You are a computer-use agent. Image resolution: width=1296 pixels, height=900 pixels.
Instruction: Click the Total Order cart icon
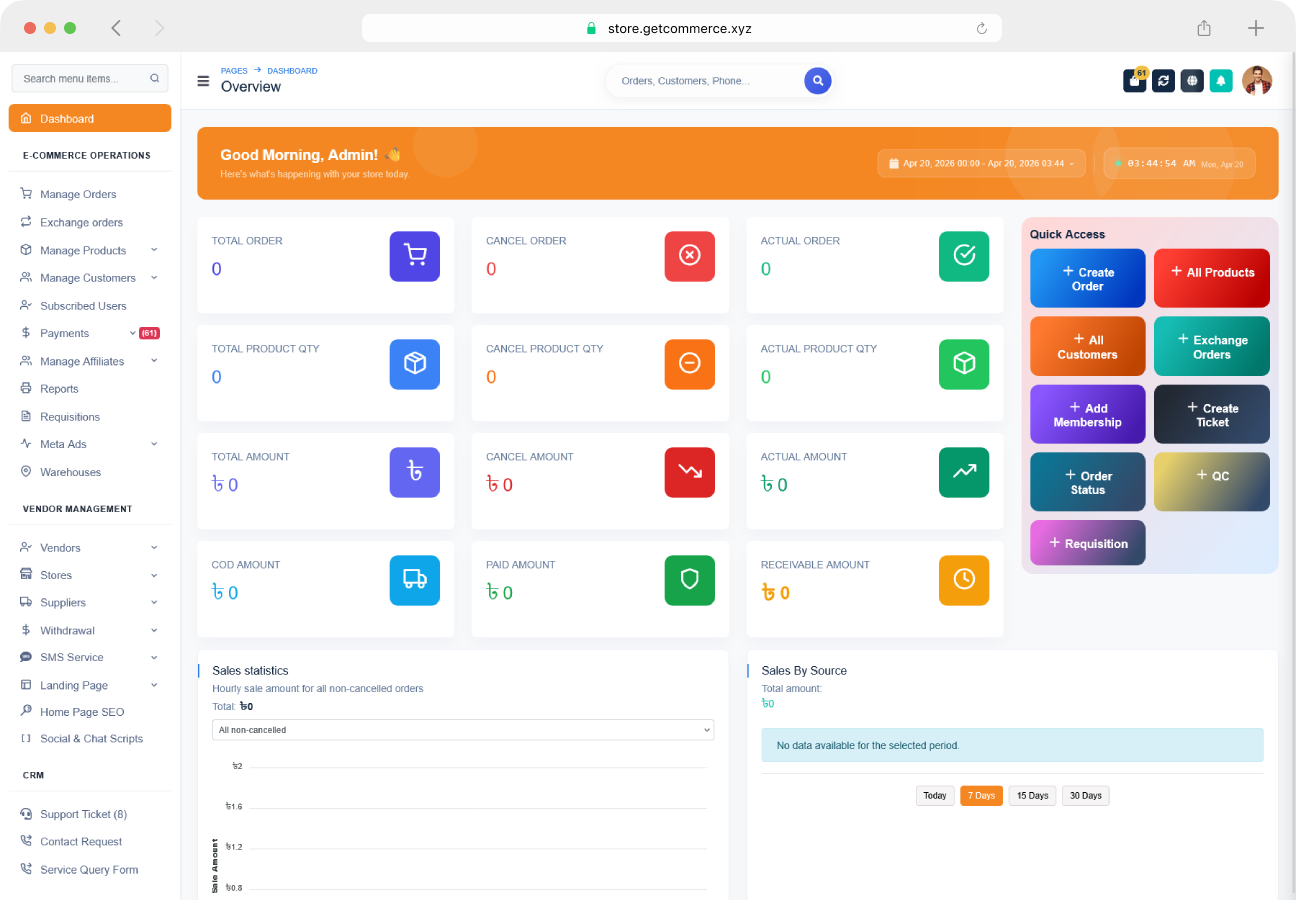click(414, 256)
